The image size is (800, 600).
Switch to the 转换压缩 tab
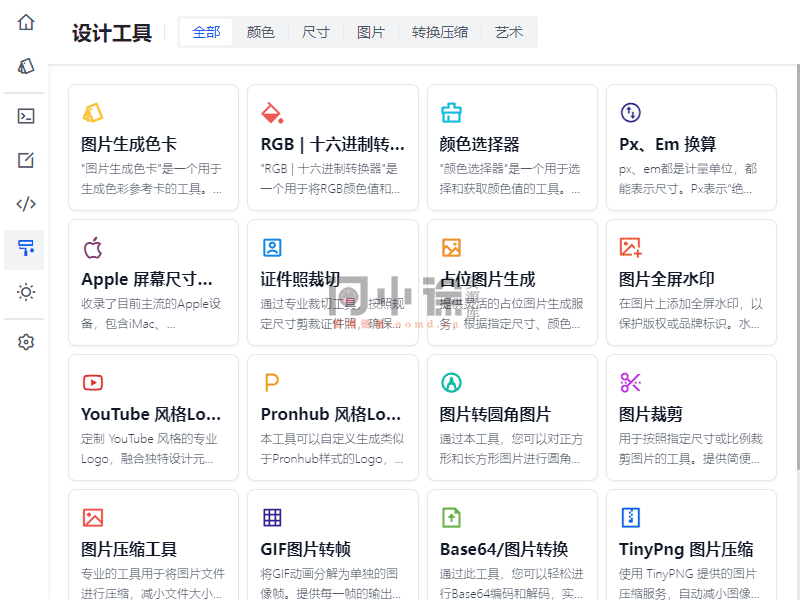coord(440,32)
